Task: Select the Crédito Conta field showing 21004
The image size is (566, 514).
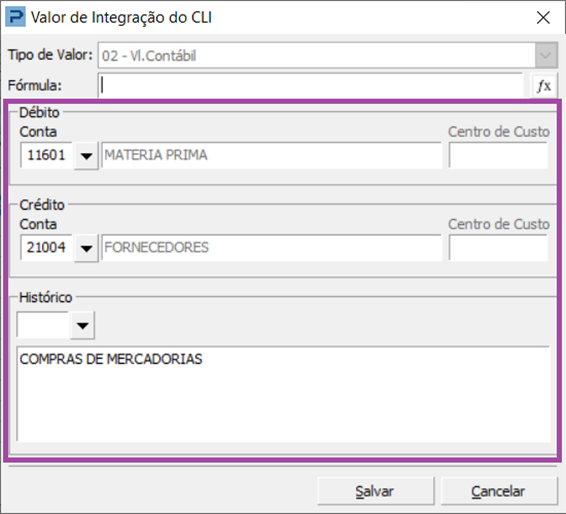Action: [x=47, y=248]
